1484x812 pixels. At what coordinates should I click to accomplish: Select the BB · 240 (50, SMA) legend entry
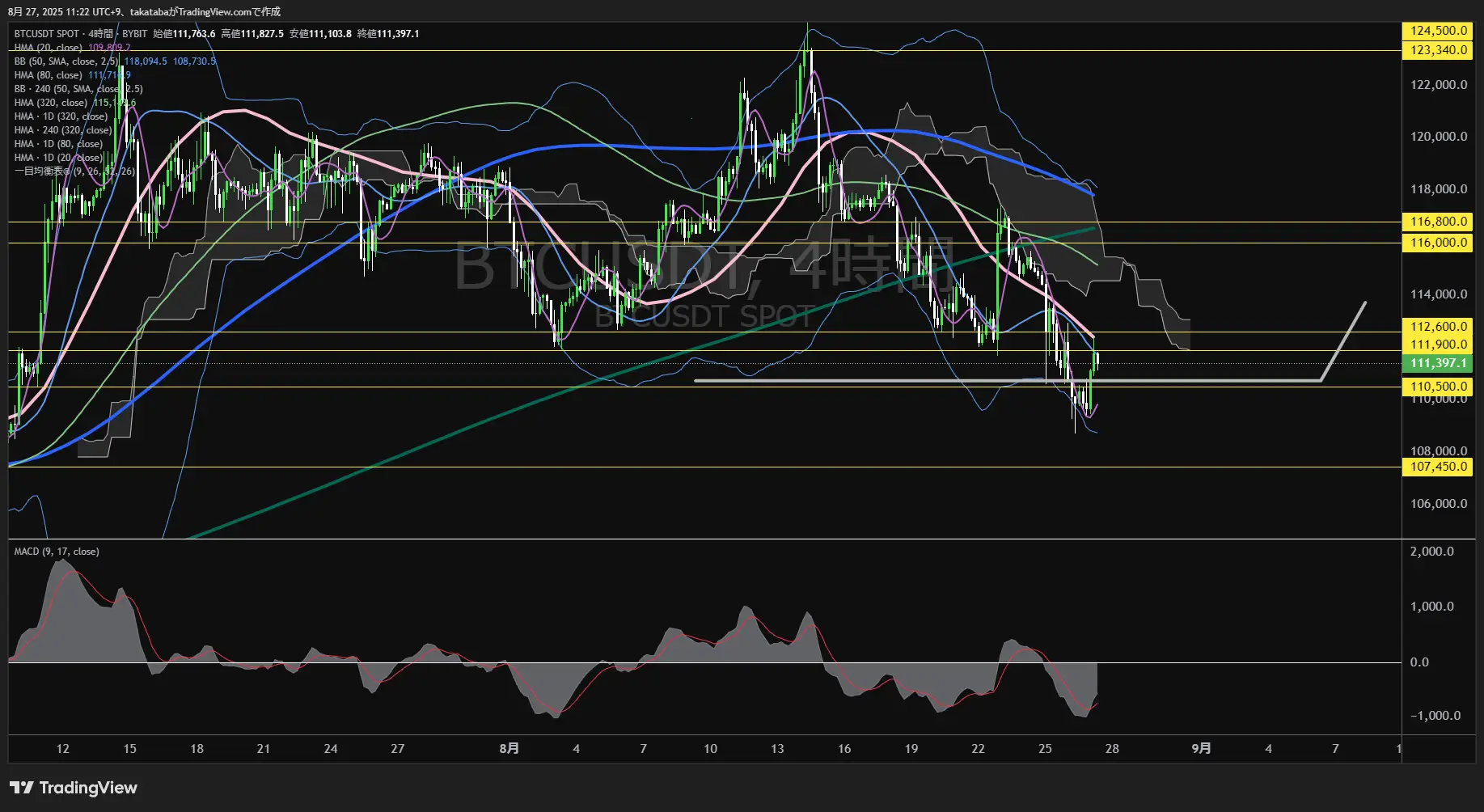(x=78, y=89)
